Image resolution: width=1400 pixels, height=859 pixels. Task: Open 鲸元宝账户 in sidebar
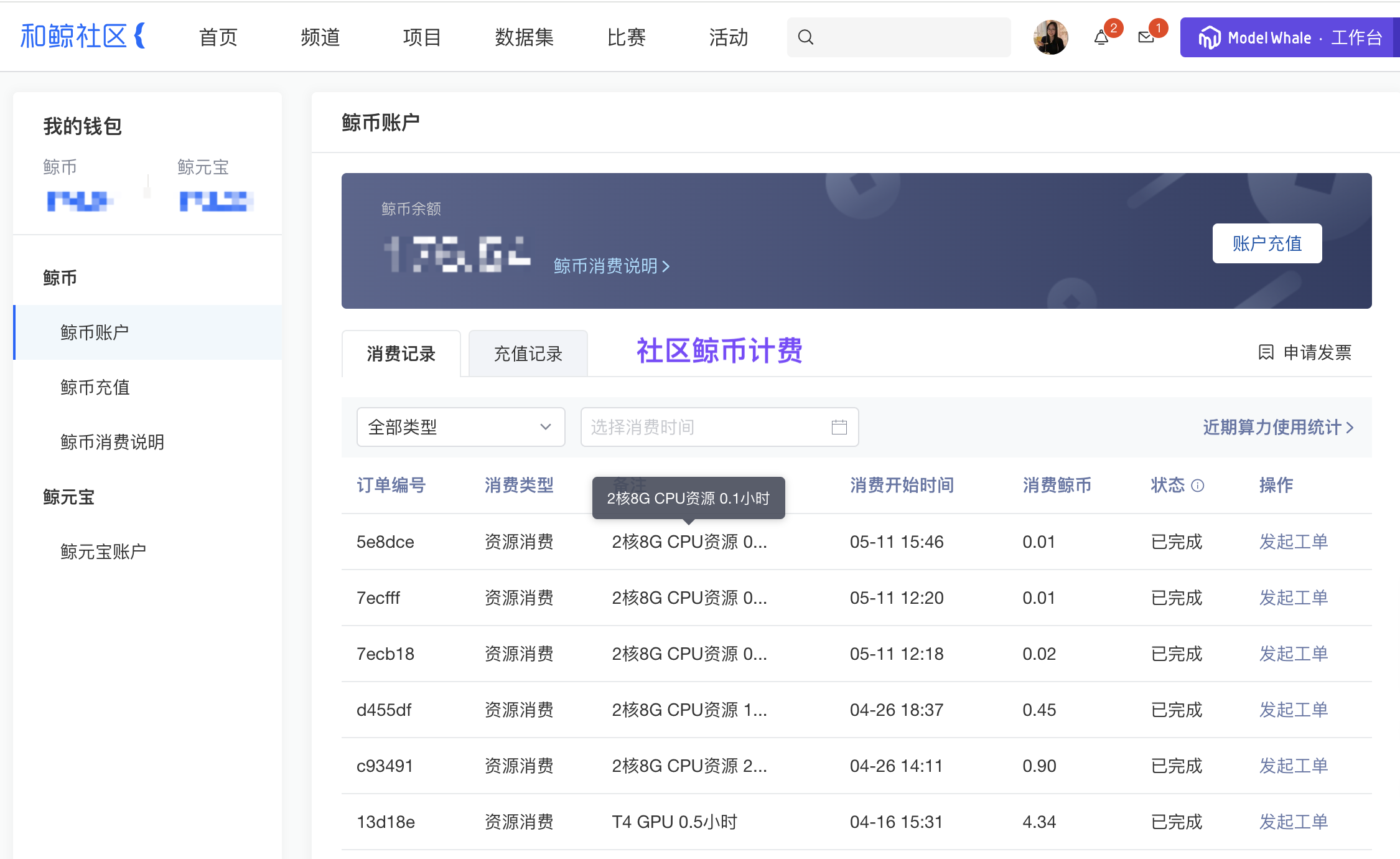[103, 552]
